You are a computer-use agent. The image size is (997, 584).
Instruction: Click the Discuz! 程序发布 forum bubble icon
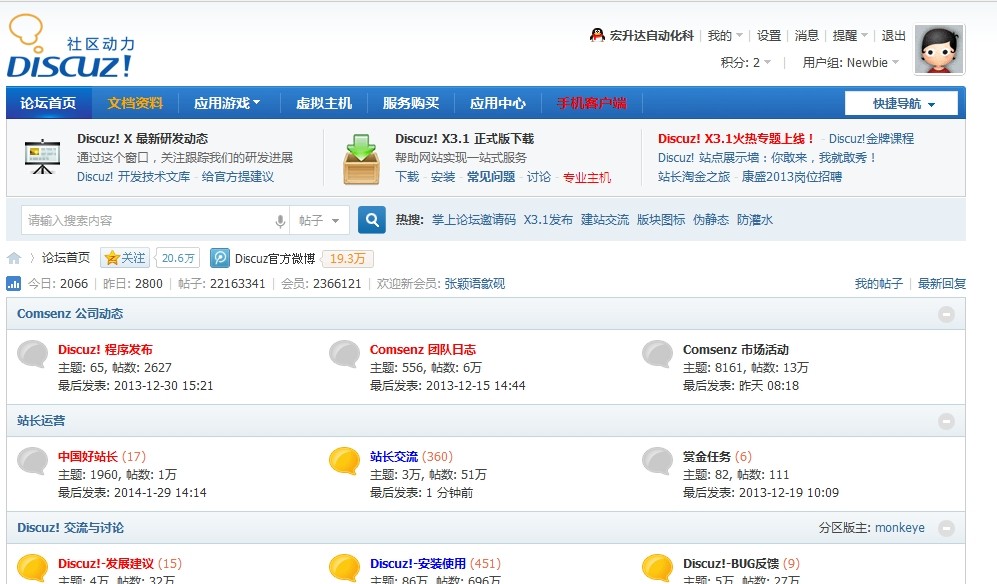pos(32,354)
